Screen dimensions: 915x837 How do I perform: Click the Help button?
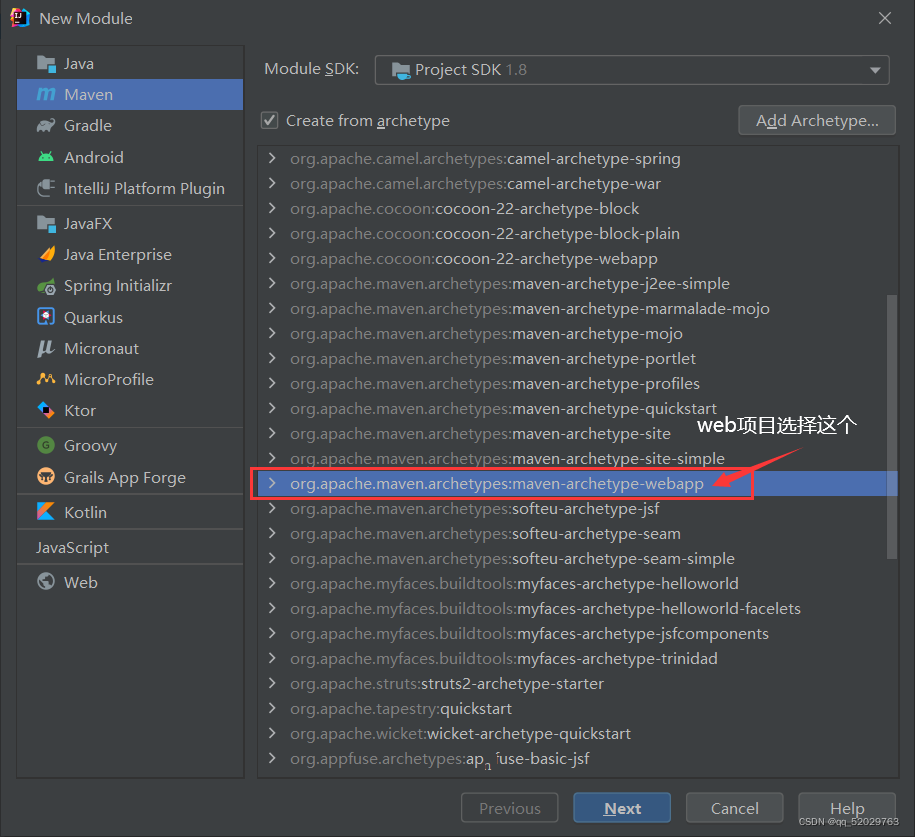point(847,808)
